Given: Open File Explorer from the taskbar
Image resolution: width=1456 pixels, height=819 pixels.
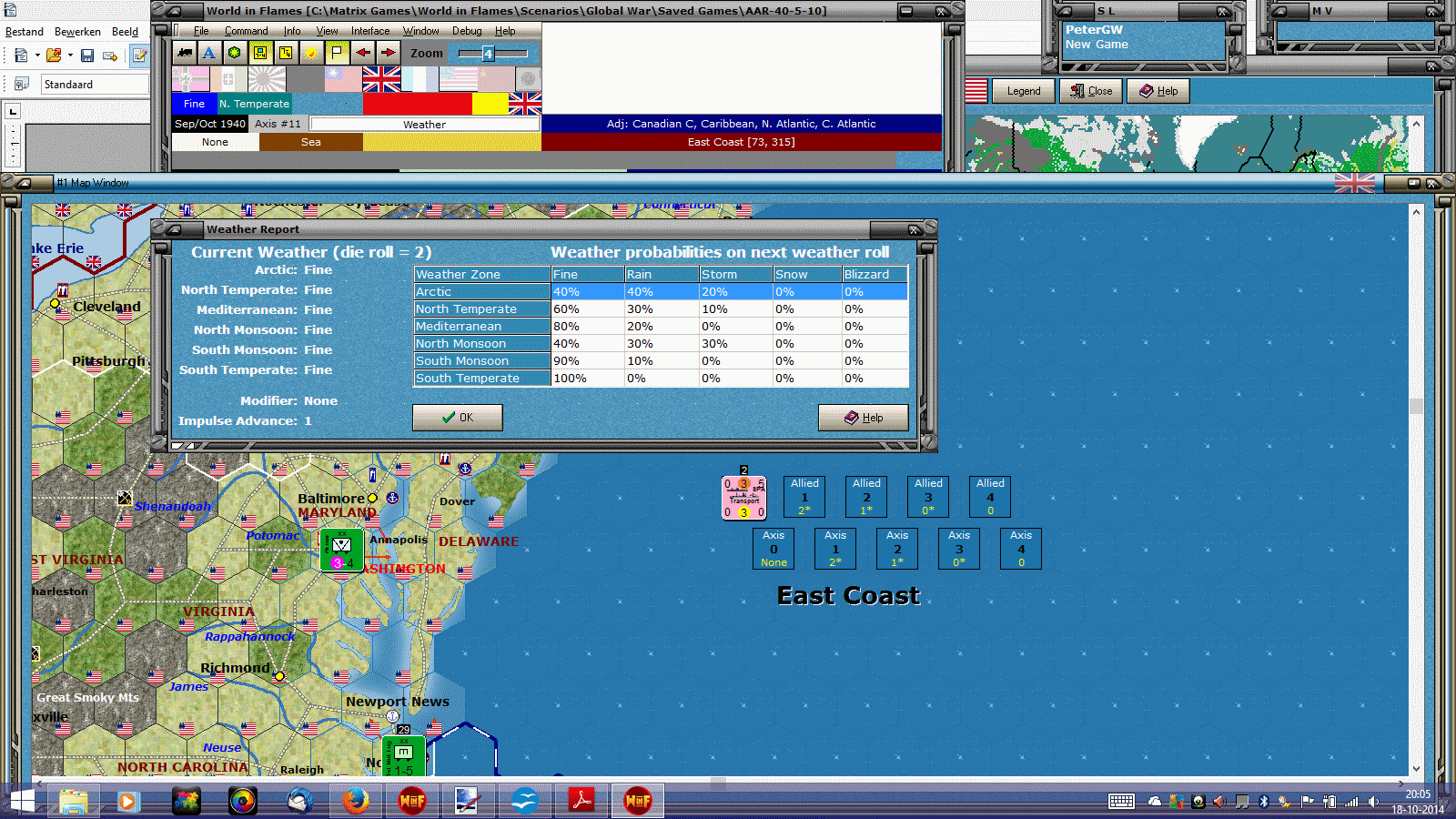Looking at the screenshot, I should click(x=73, y=801).
